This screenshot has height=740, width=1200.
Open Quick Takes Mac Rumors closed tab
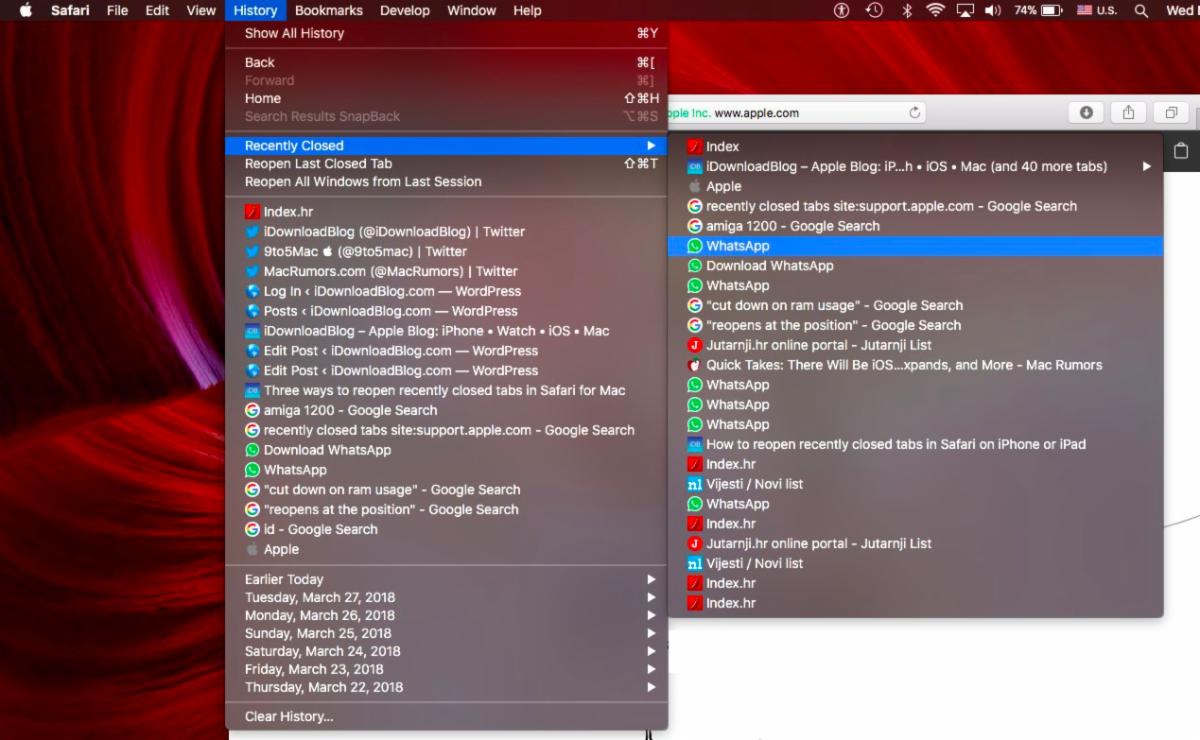[x=916, y=365]
